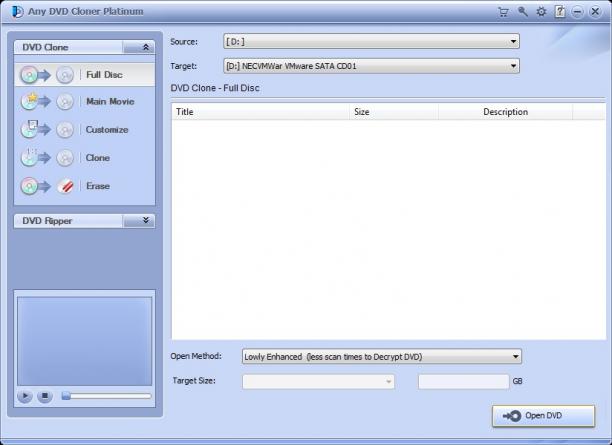Open settings via the gear icon
This screenshot has height=445, width=612.
click(x=541, y=12)
